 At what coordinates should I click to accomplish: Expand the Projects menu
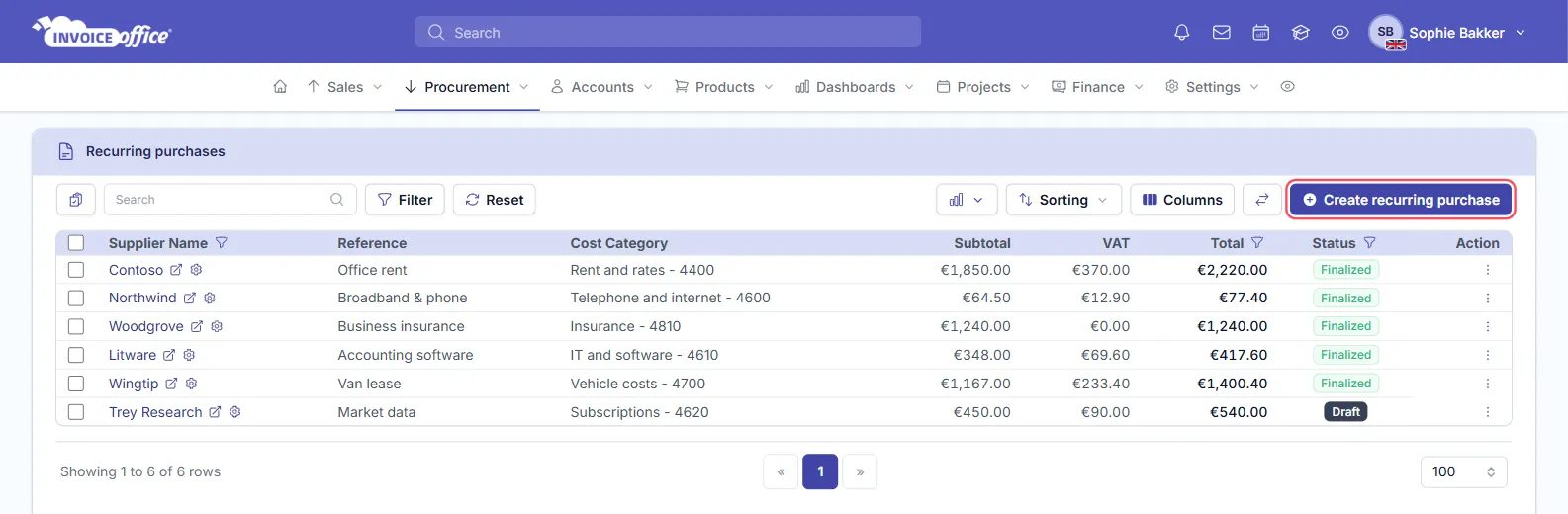[983, 87]
